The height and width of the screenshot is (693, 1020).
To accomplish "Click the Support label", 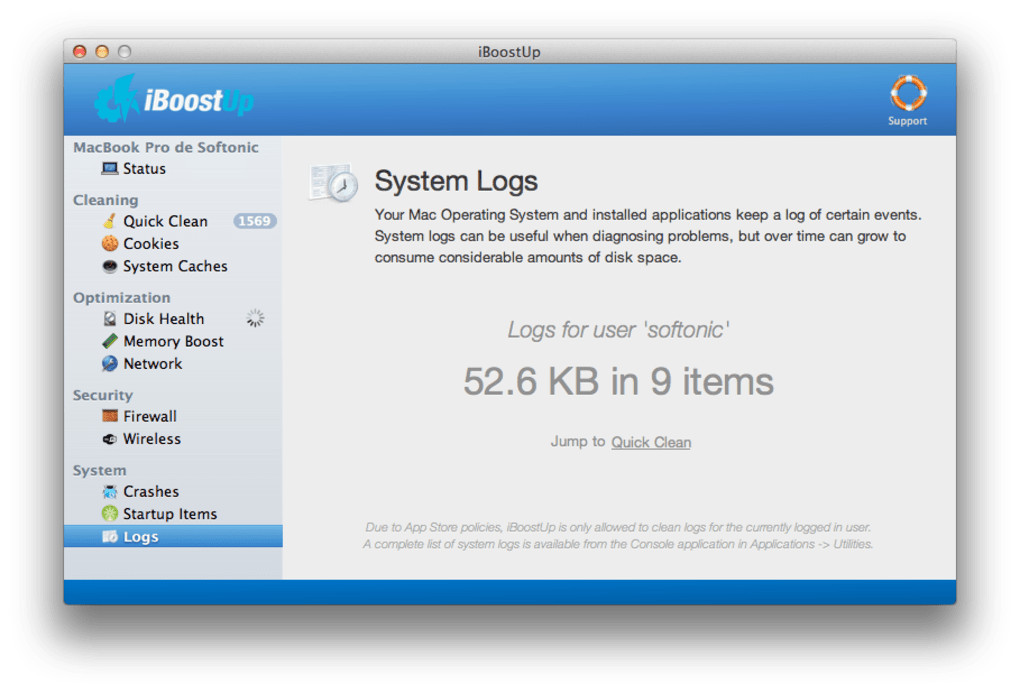I will pyautogui.click(x=907, y=121).
